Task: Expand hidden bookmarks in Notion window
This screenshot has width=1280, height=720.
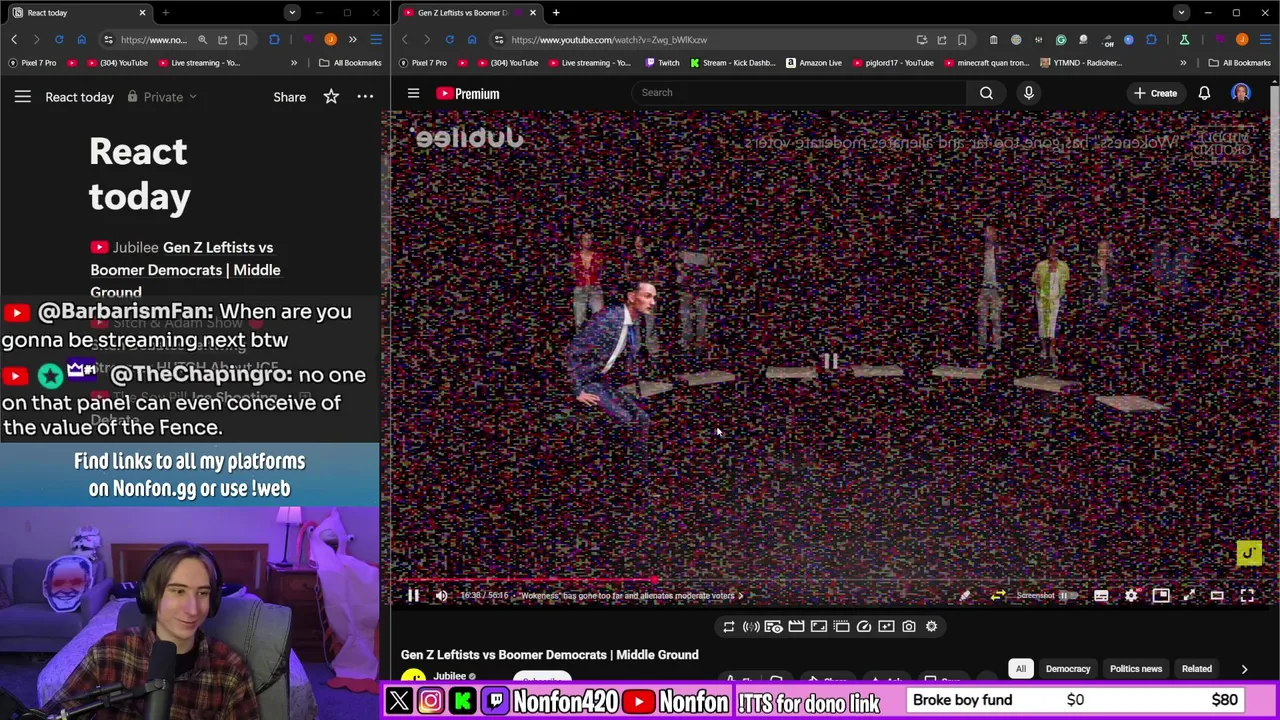Action: pos(293,63)
